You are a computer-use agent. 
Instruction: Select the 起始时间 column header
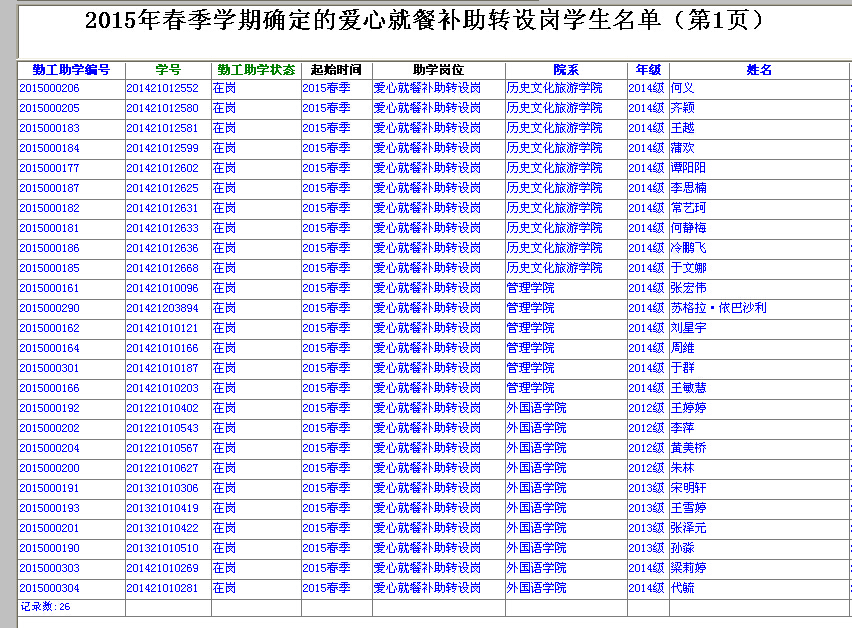click(336, 70)
